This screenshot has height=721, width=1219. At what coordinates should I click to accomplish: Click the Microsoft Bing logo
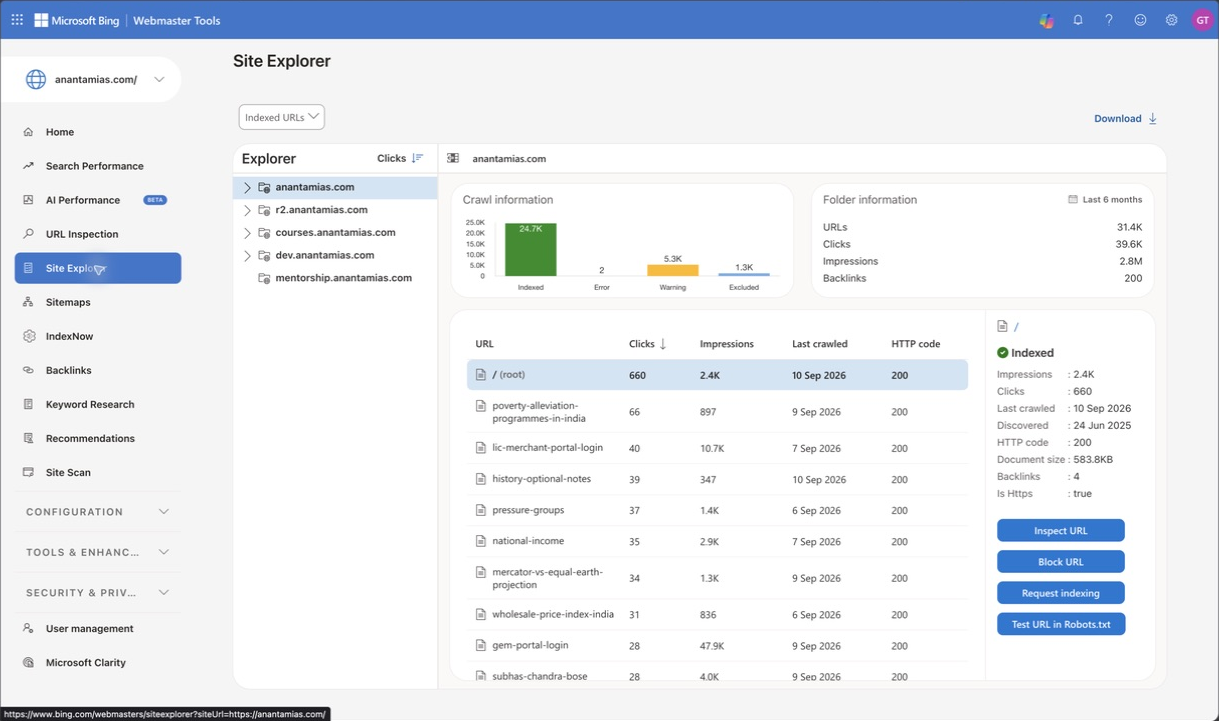(x=77, y=20)
